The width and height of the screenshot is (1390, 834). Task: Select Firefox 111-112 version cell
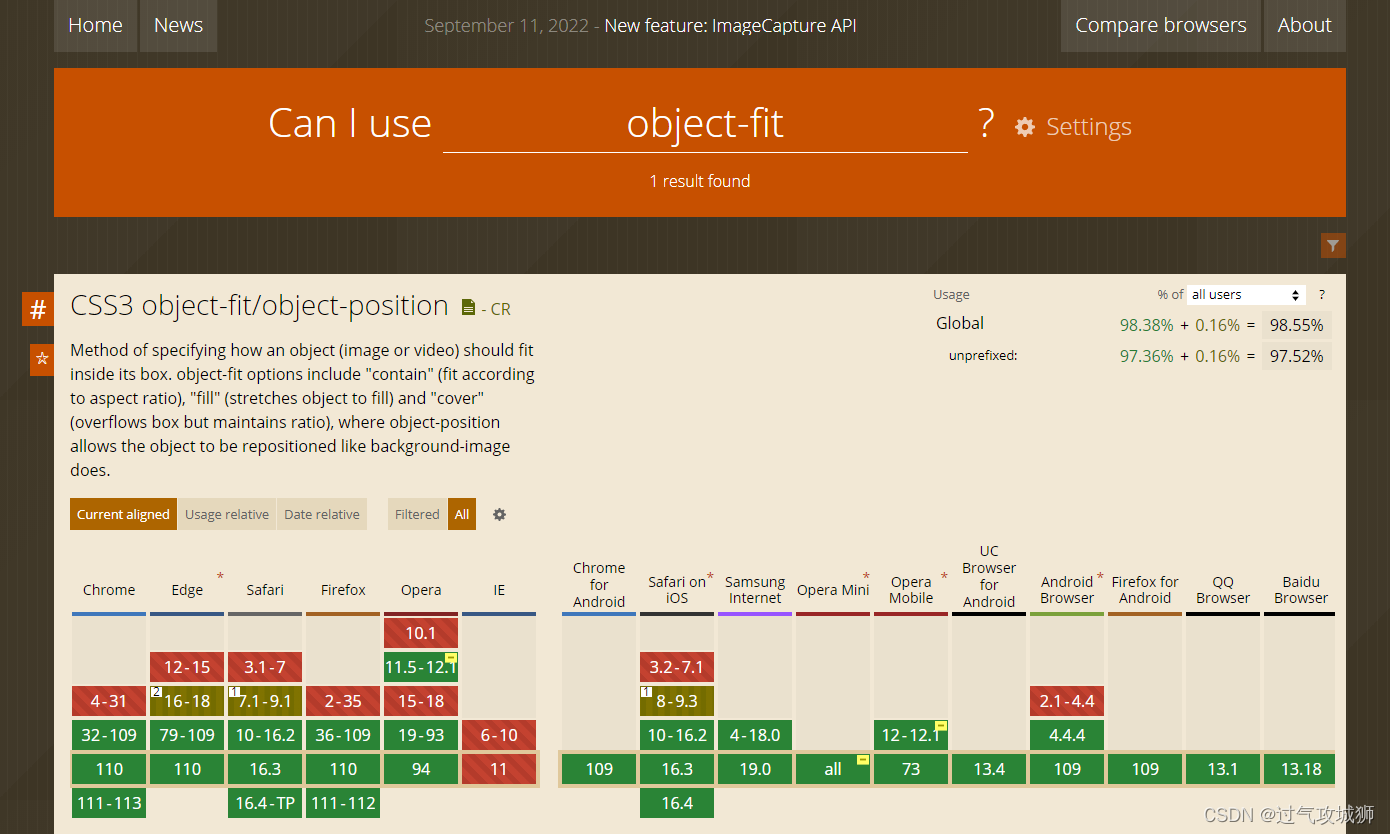343,803
